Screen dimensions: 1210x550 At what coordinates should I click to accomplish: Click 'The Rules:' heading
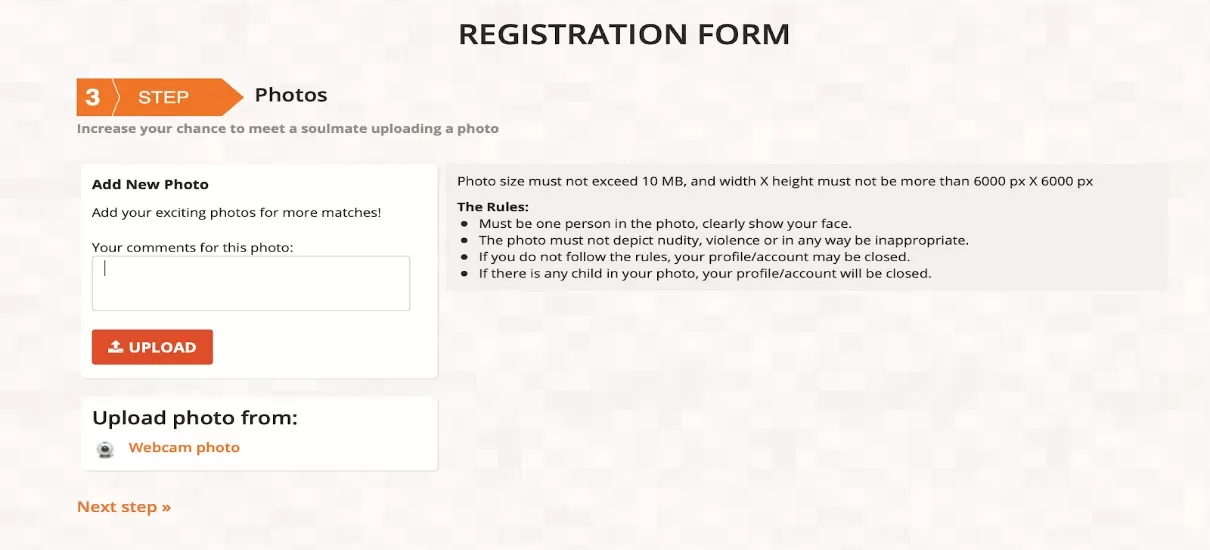(493, 207)
